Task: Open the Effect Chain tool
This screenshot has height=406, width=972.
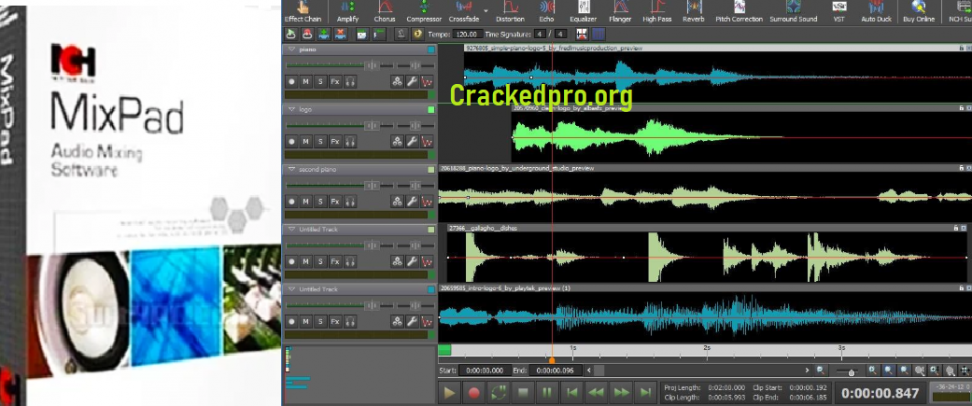Action: (x=303, y=11)
